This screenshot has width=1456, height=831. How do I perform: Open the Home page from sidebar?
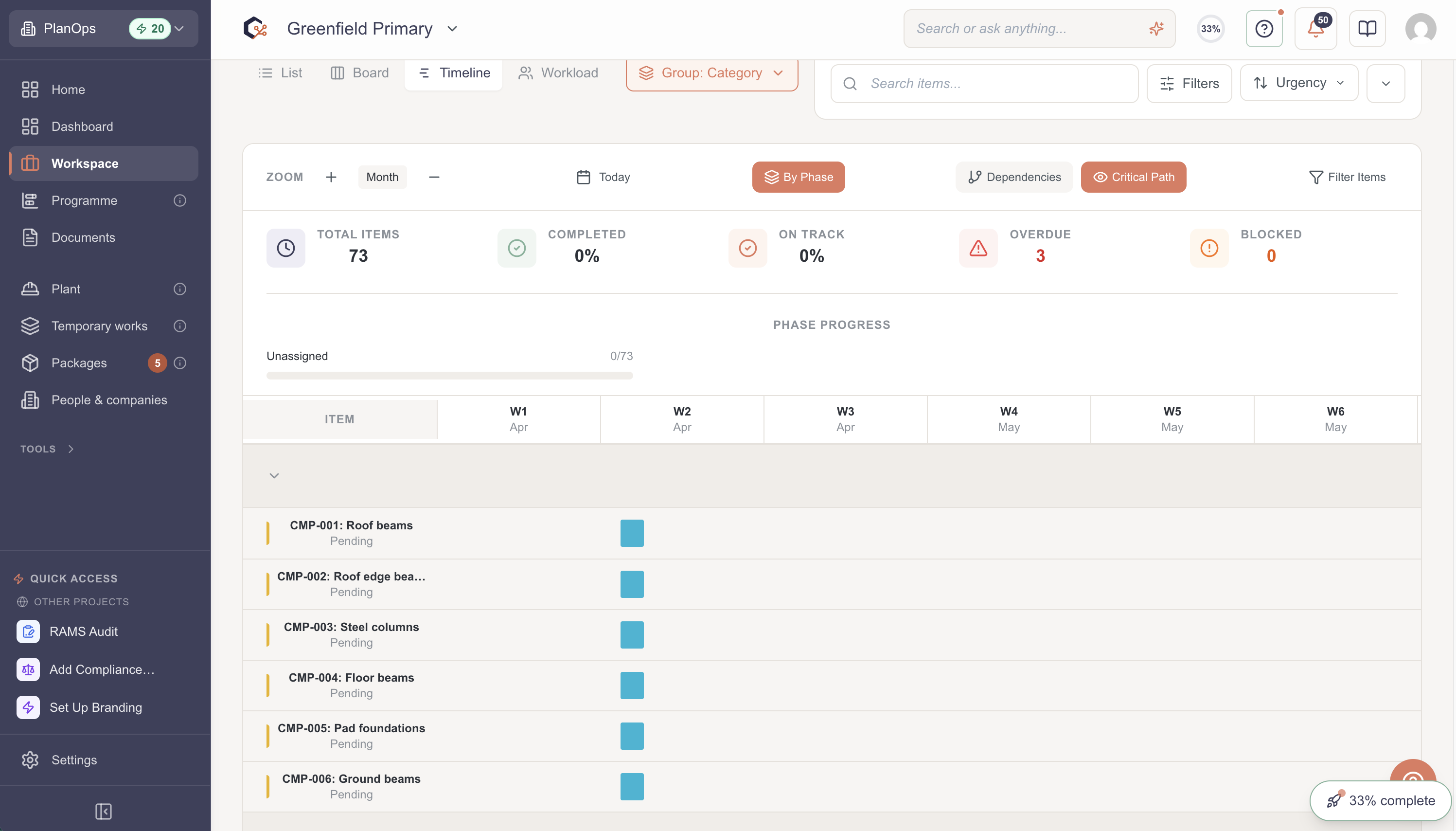tap(103, 90)
